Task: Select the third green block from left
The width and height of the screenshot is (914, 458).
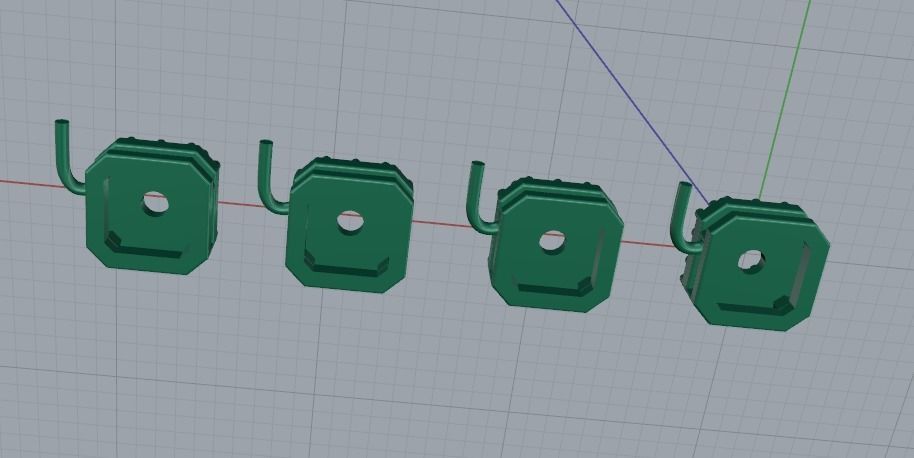Action: 556,244
